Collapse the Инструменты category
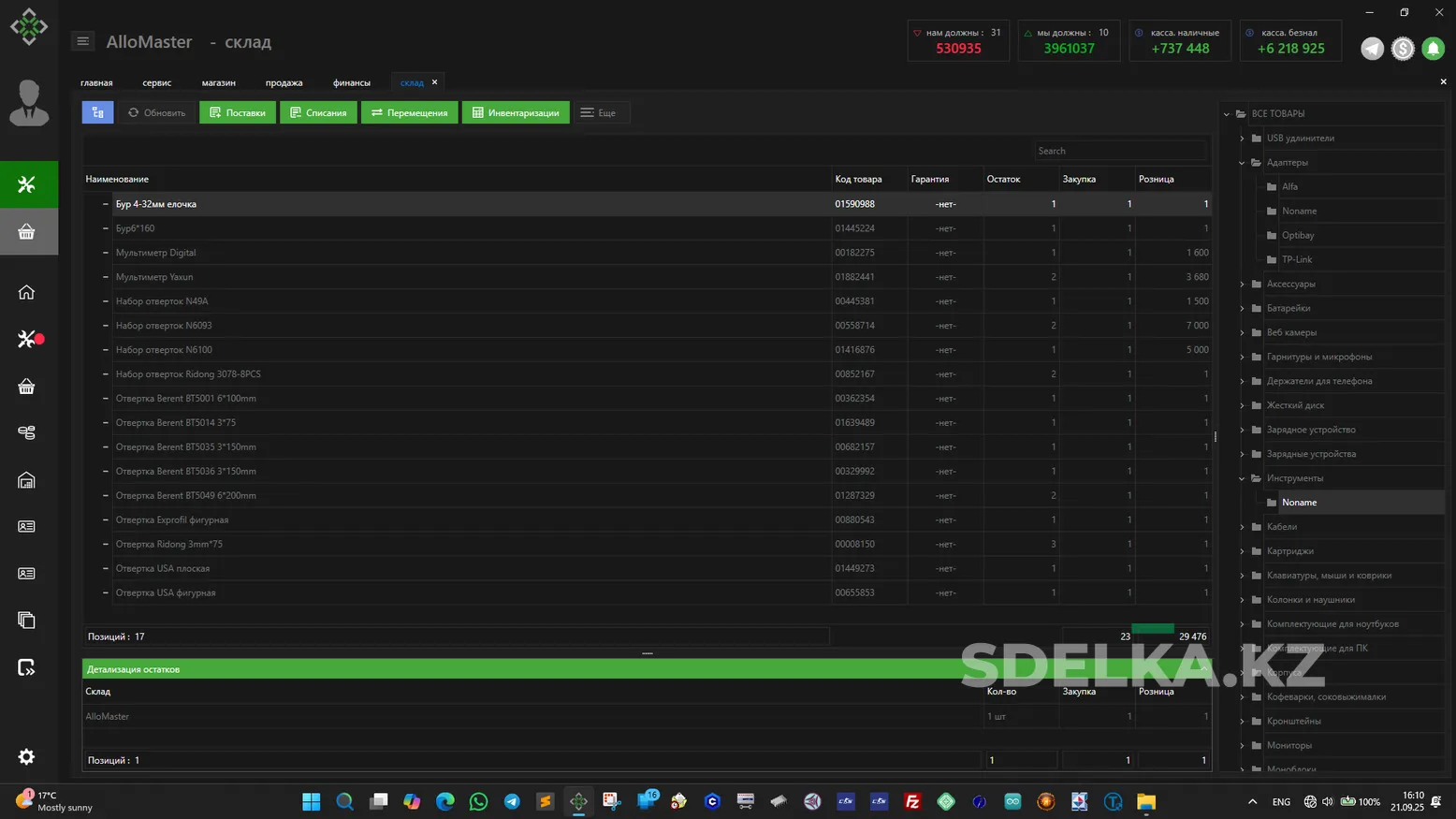Viewport: 1456px width, 819px height. [1243, 478]
